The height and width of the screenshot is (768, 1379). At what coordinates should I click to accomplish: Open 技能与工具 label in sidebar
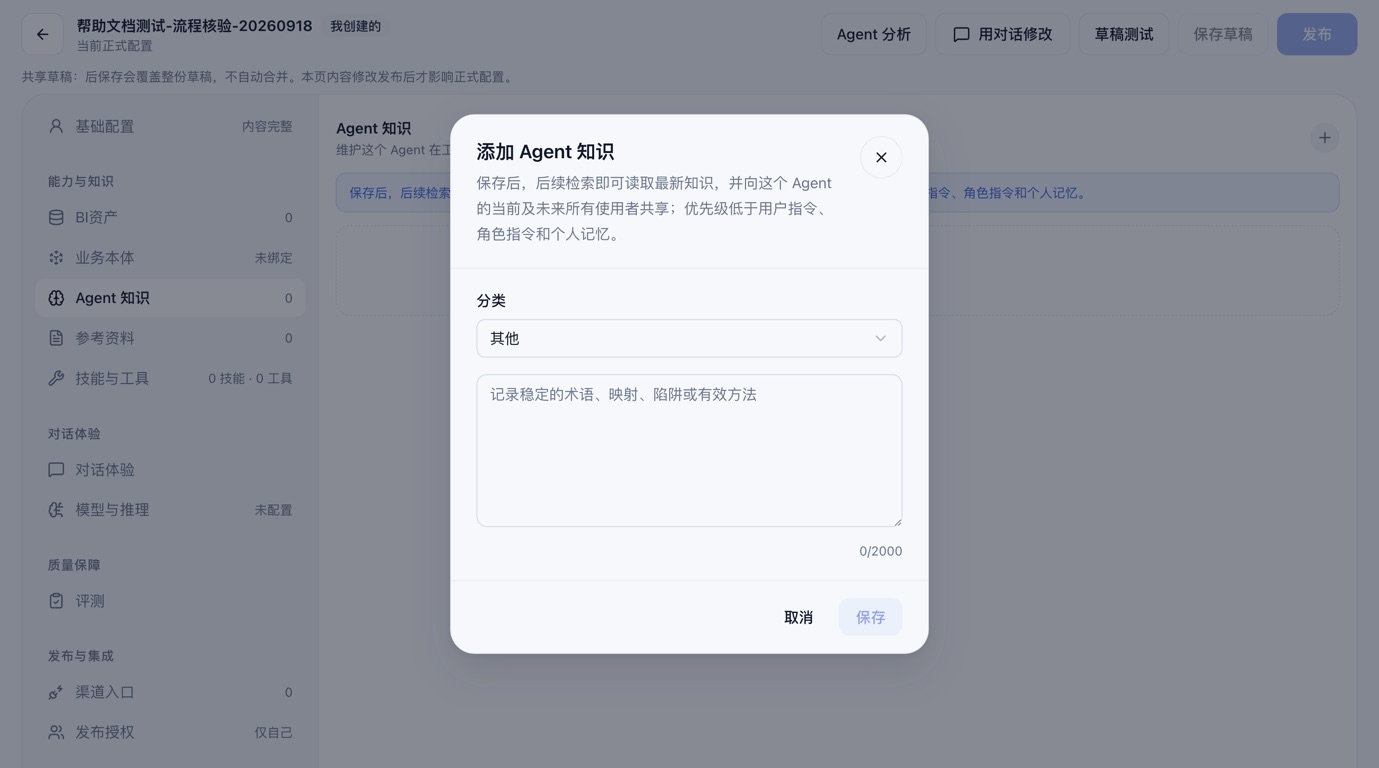click(112, 378)
